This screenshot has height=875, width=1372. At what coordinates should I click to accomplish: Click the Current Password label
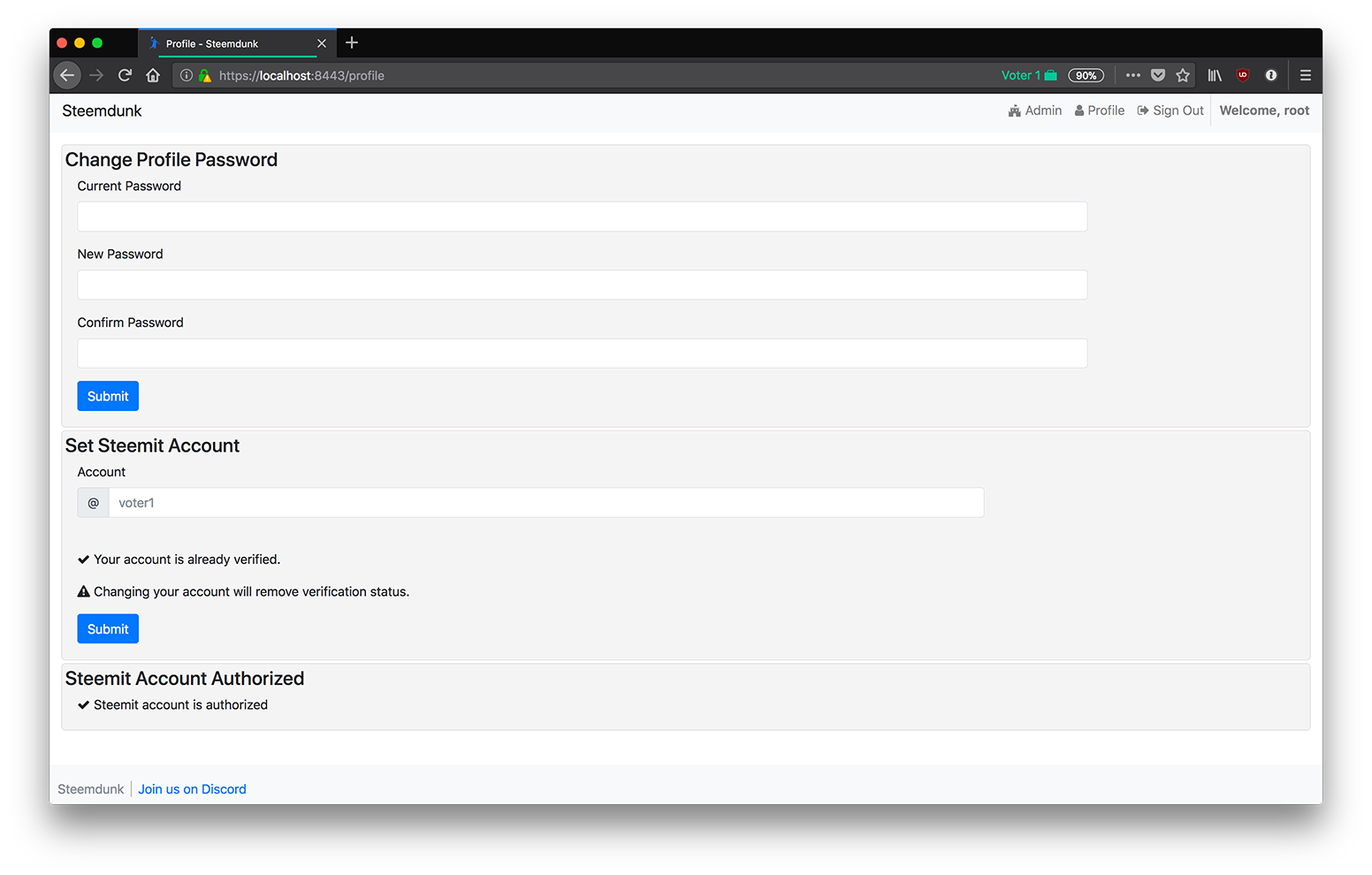tap(129, 186)
